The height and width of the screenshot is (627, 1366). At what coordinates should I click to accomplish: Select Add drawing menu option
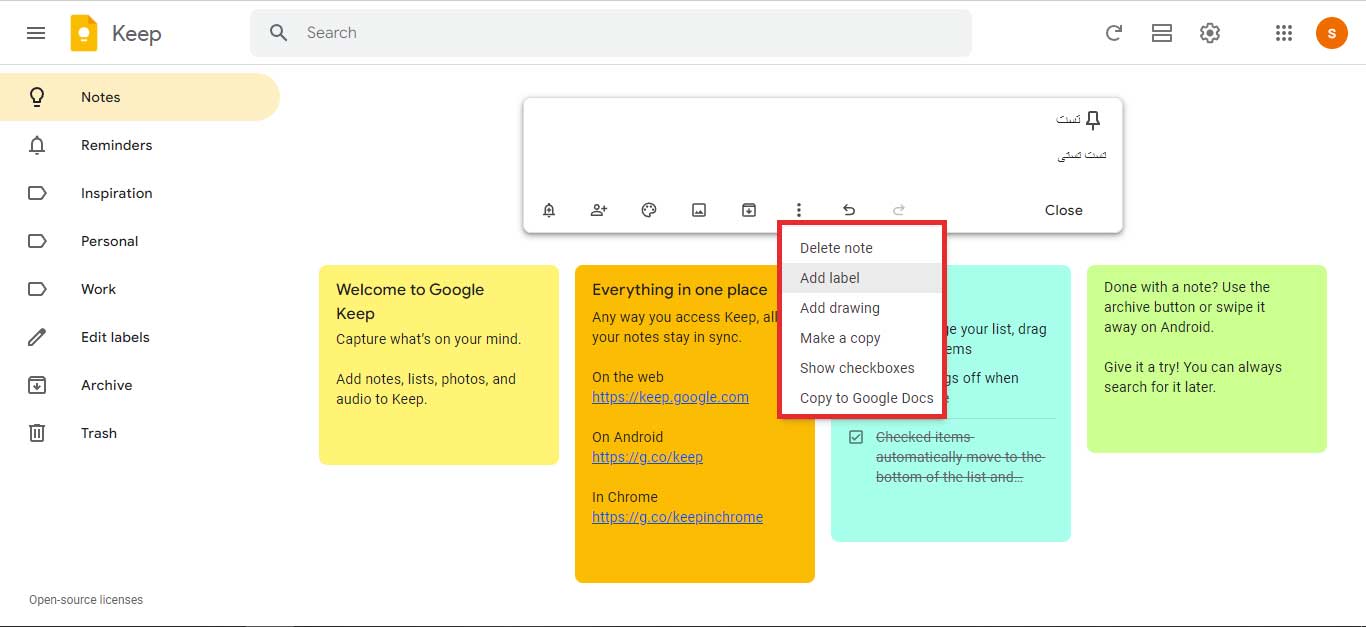coord(860,308)
